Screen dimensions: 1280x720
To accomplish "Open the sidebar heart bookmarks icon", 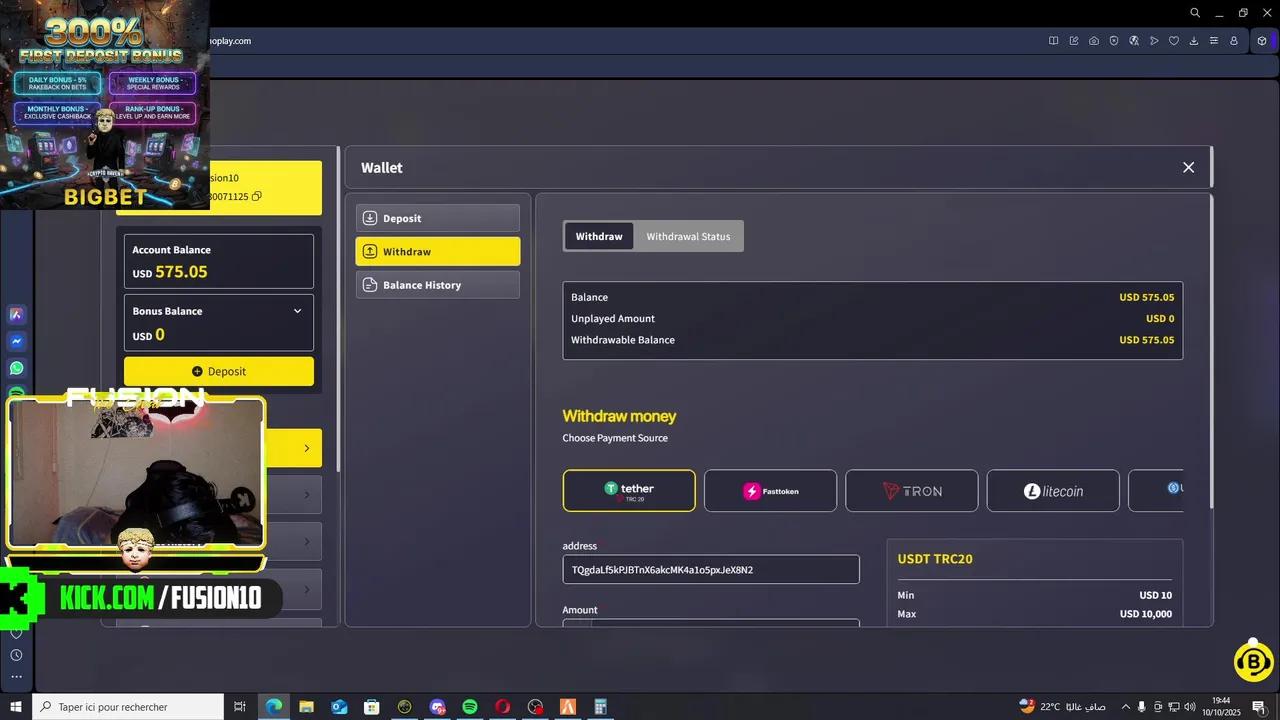I will (16, 634).
